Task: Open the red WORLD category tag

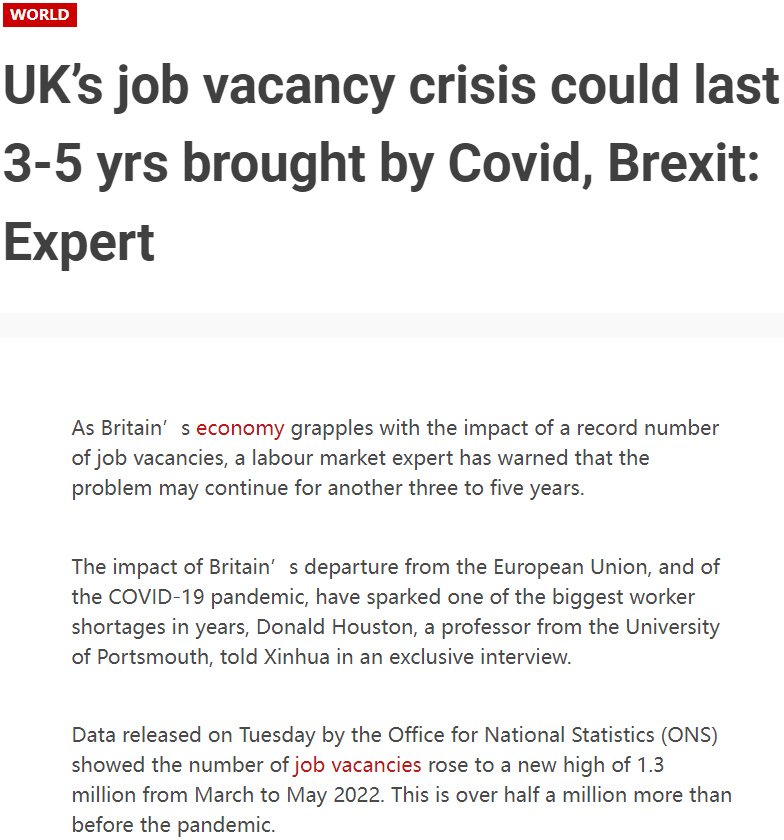Action: pos(40,14)
